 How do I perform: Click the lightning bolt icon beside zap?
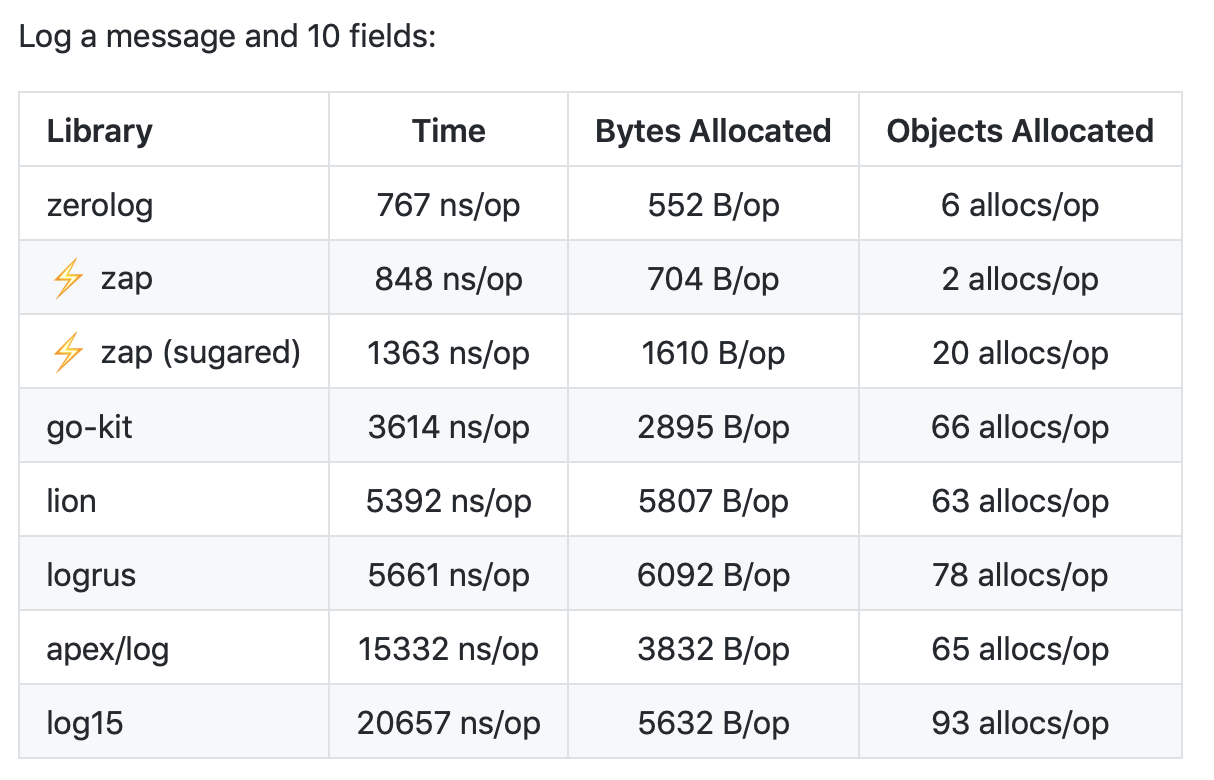tap(67, 279)
